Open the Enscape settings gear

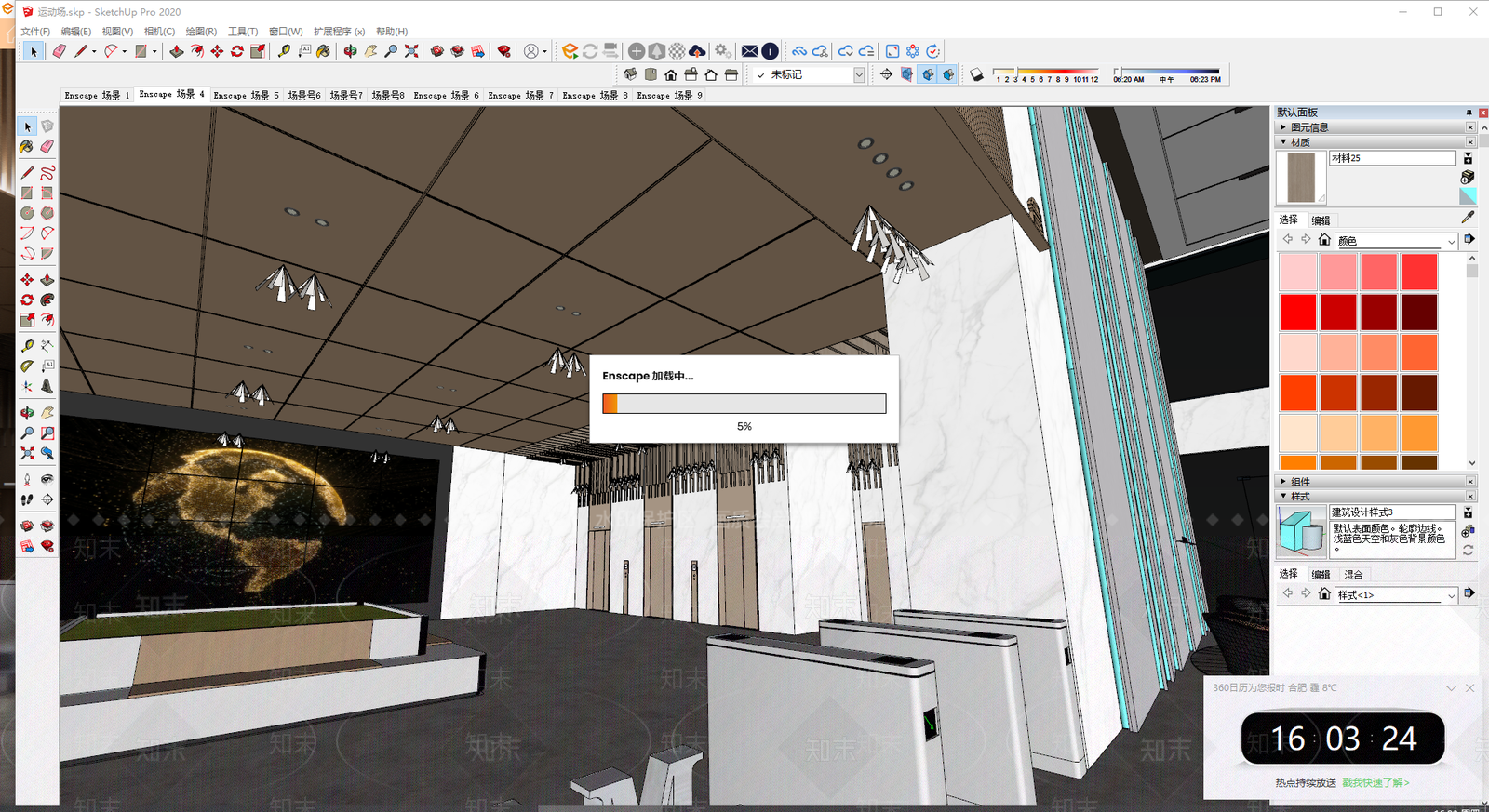(x=722, y=51)
